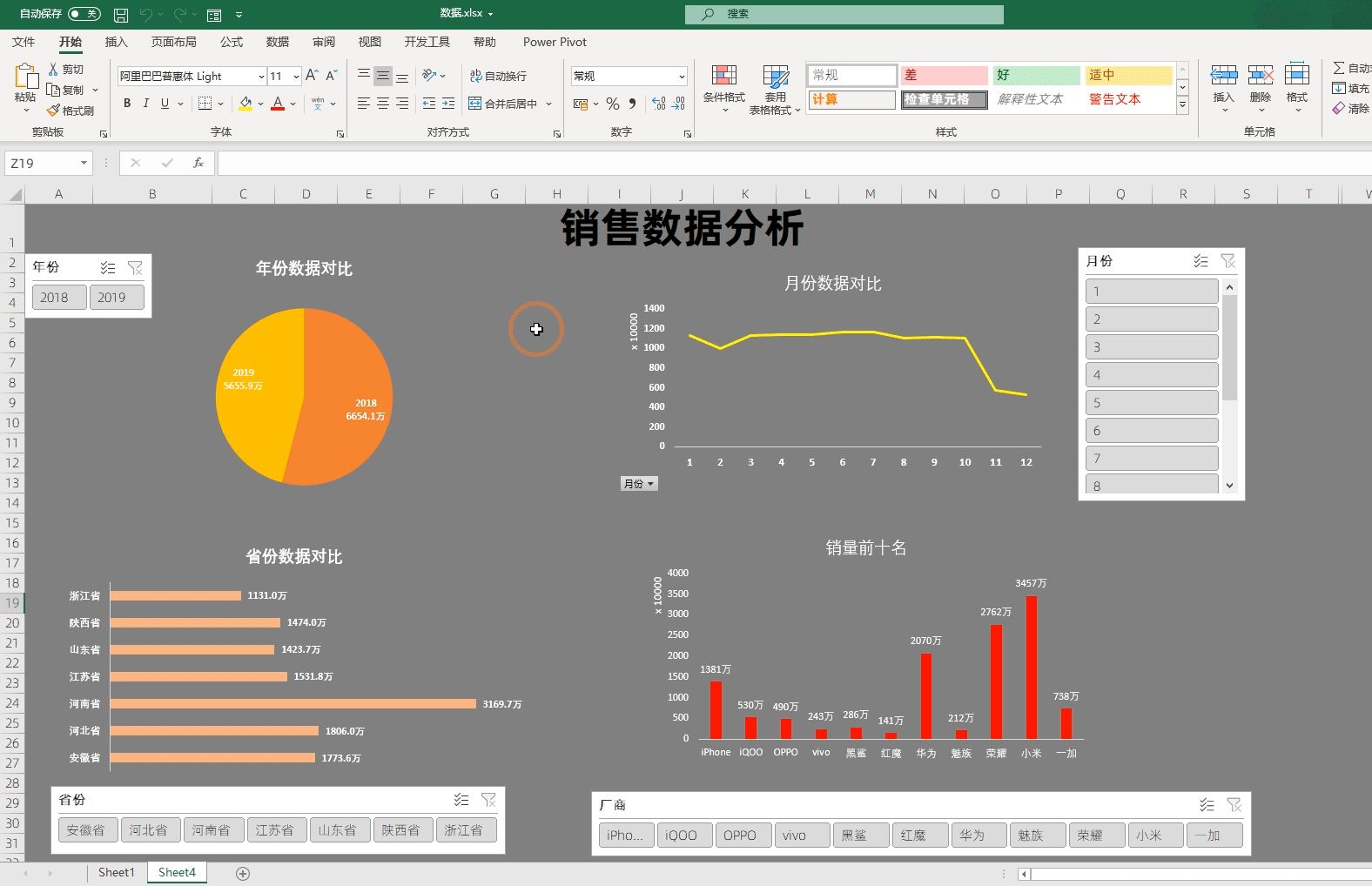Switch to the 插入 ribbon tab
The image size is (1372, 886).
(x=116, y=42)
